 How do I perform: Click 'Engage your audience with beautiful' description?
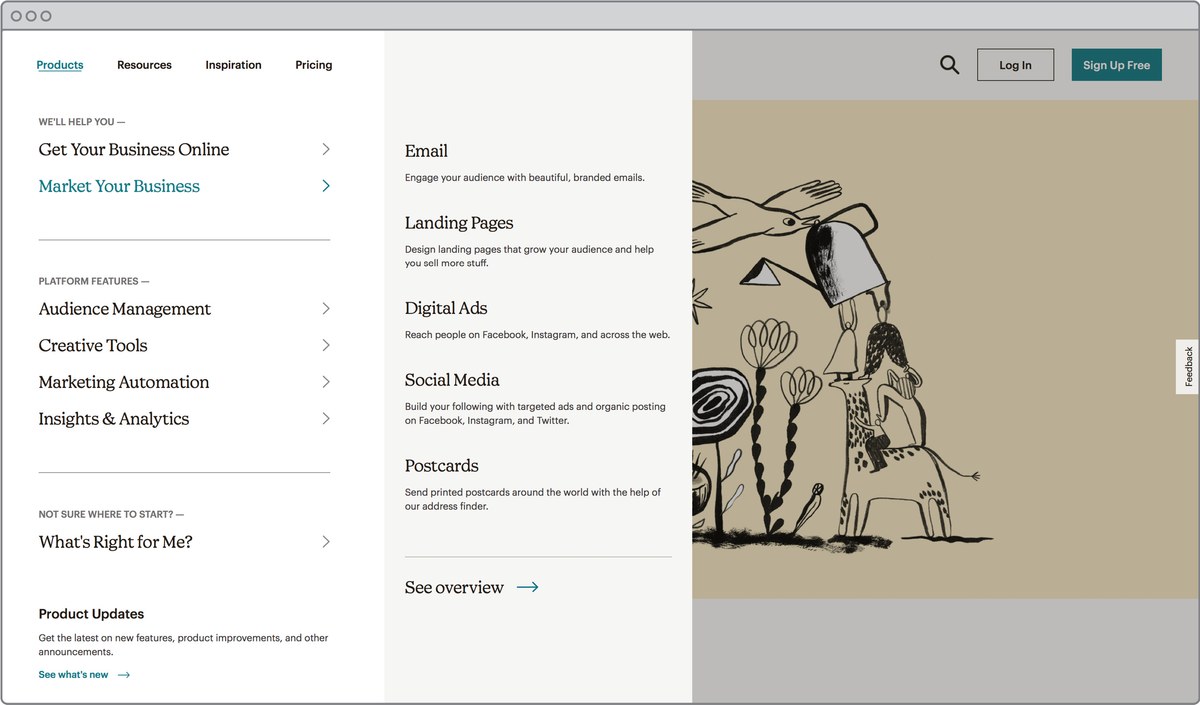525,177
